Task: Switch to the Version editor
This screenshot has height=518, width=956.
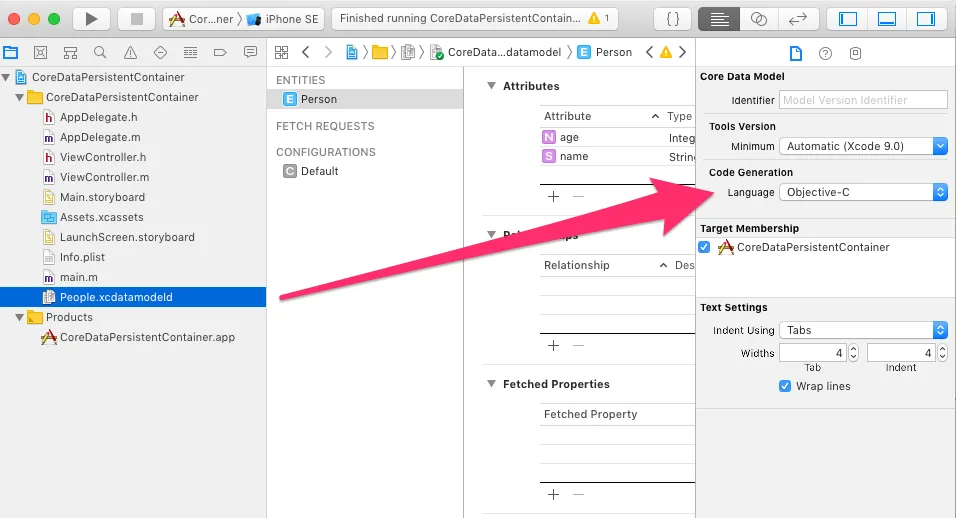Action: (x=797, y=19)
